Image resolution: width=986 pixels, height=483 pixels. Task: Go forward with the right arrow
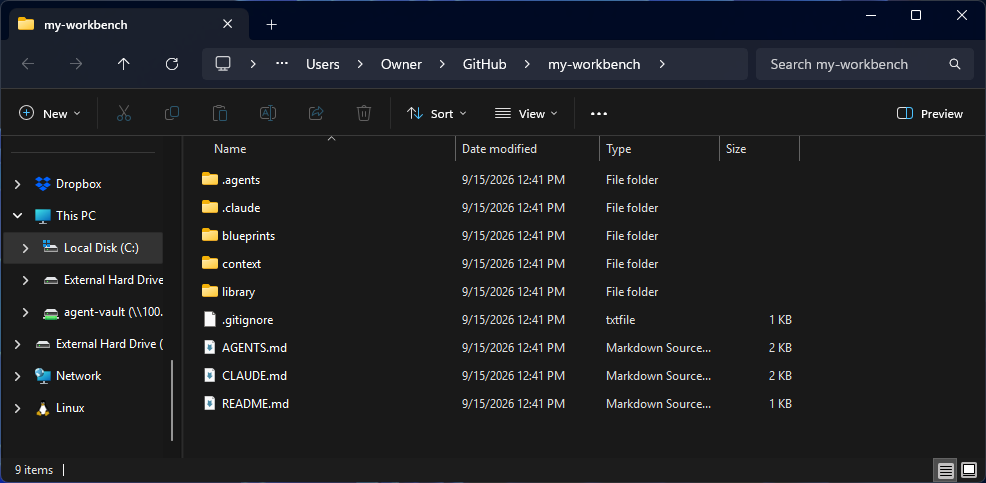[x=75, y=64]
